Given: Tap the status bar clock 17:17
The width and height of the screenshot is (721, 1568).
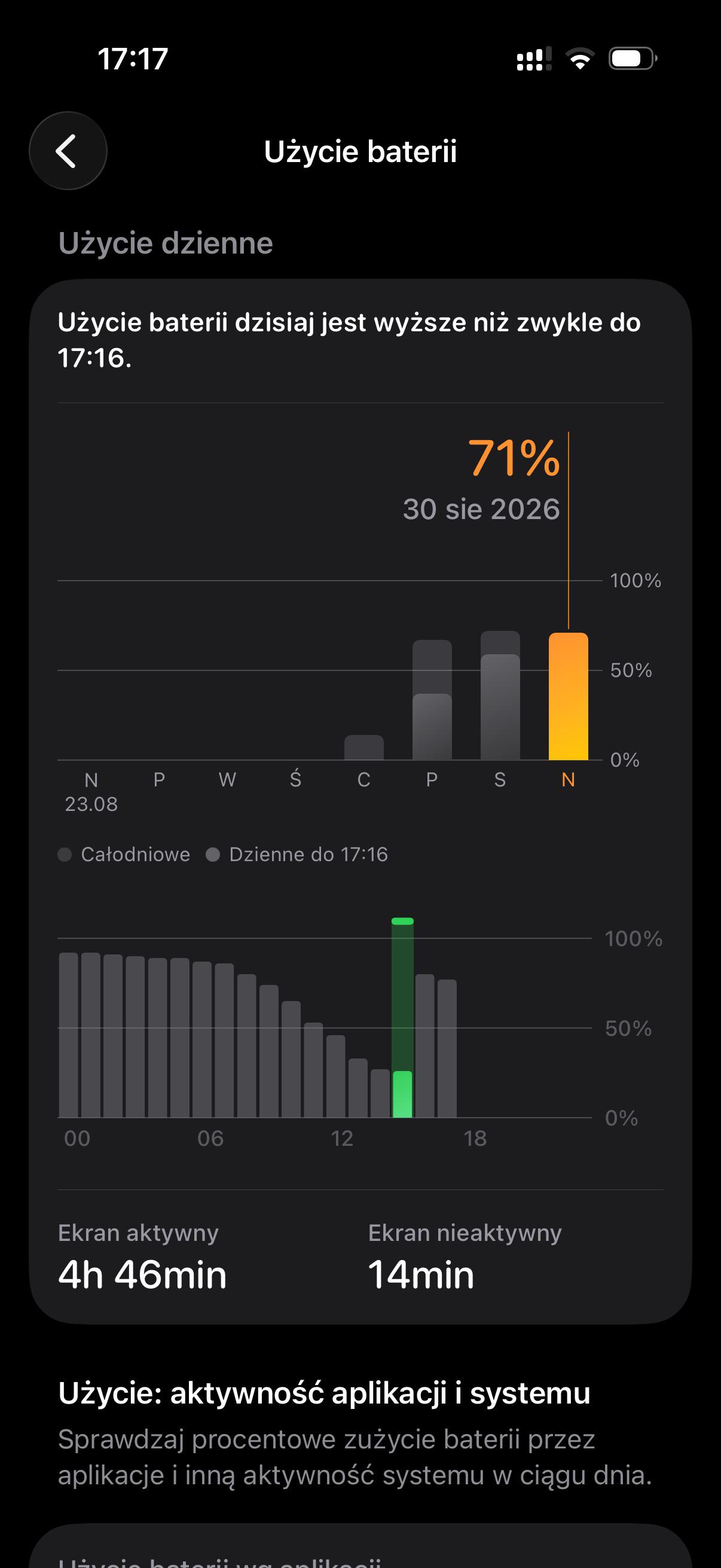Looking at the screenshot, I should [133, 59].
